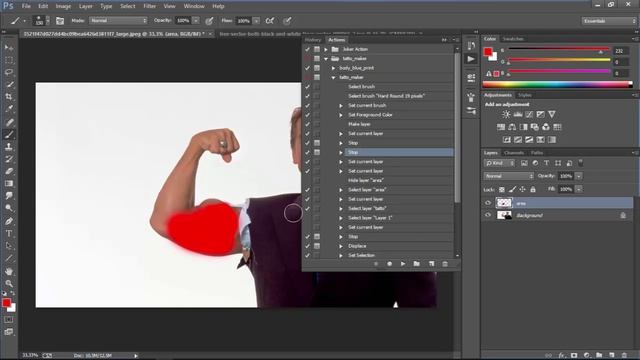Hide the area layer

click(x=488, y=203)
